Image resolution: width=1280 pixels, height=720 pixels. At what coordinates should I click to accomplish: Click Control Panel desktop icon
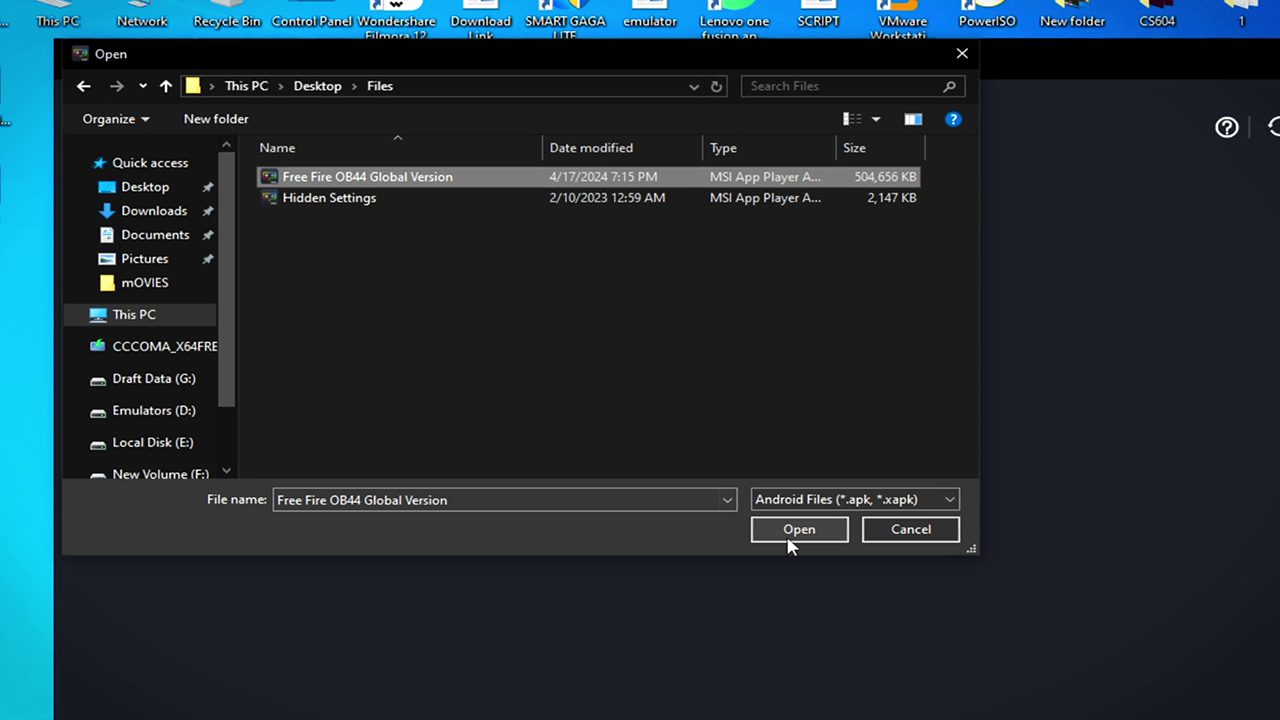tap(312, 14)
